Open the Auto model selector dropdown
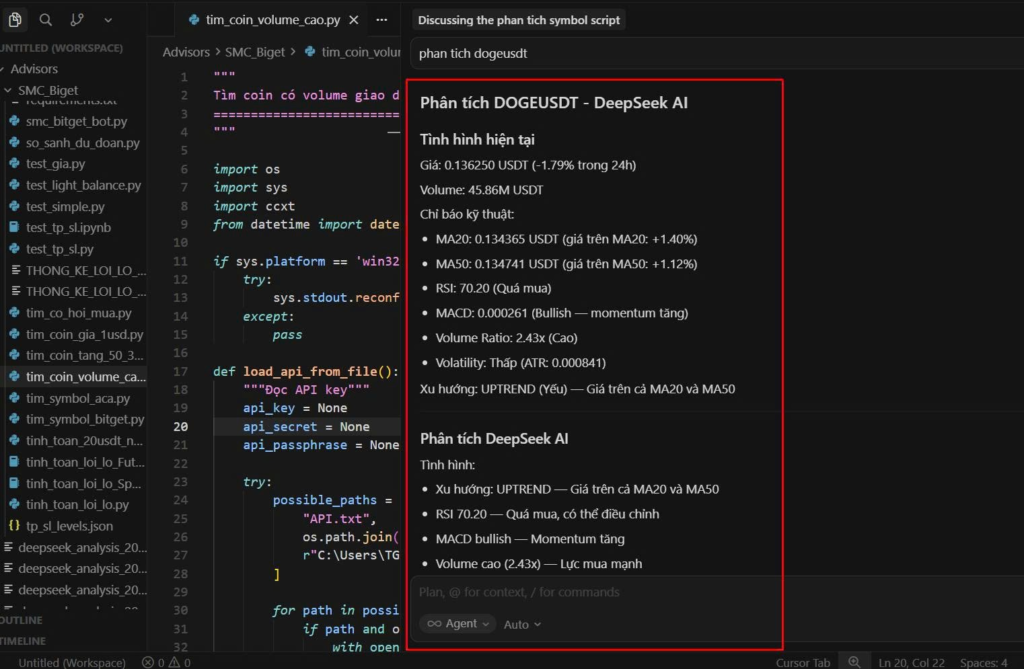The height and width of the screenshot is (669, 1024). 522,624
